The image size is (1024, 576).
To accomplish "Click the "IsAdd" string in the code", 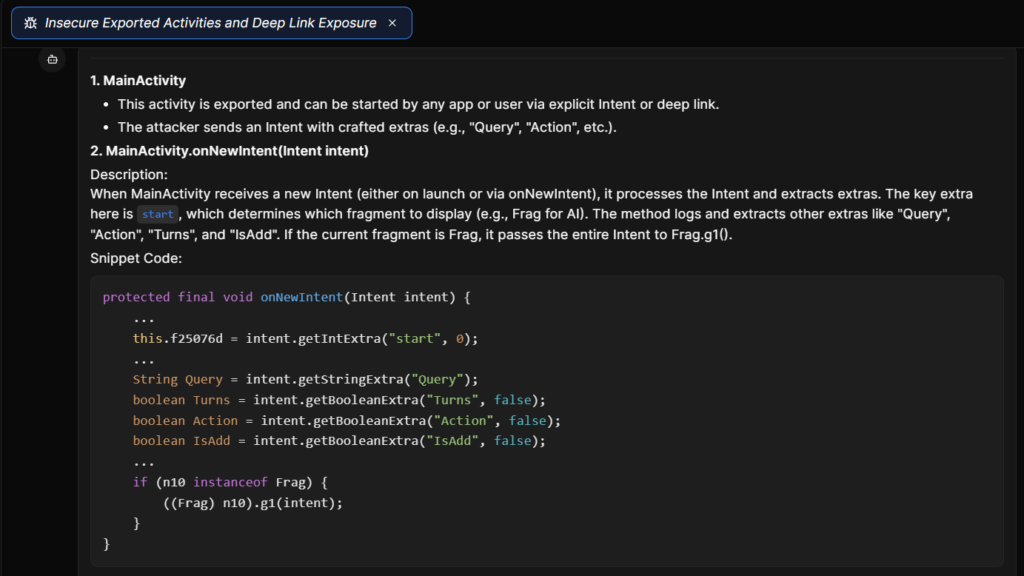I will click(x=453, y=441).
